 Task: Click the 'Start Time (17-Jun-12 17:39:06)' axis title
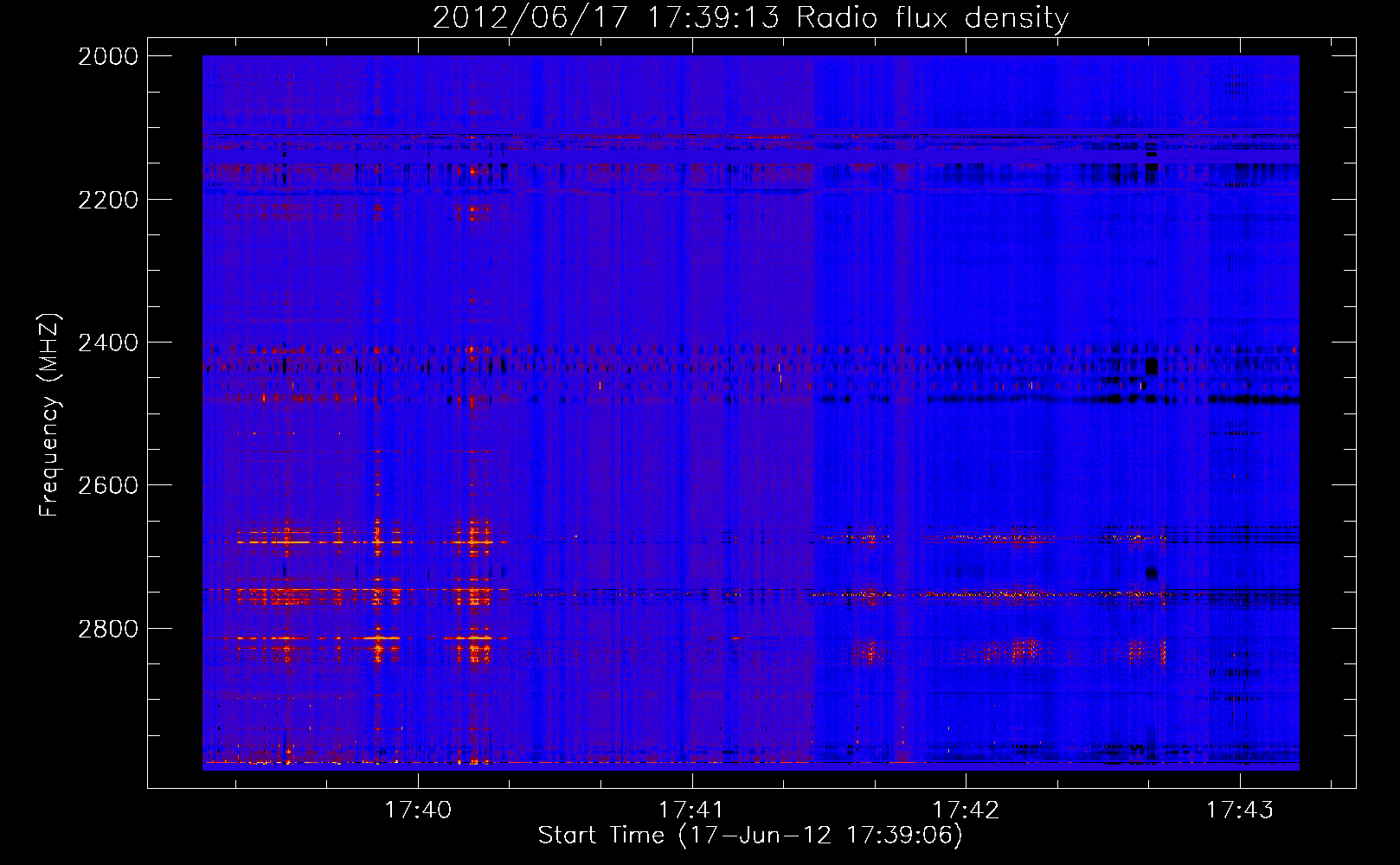[750, 836]
